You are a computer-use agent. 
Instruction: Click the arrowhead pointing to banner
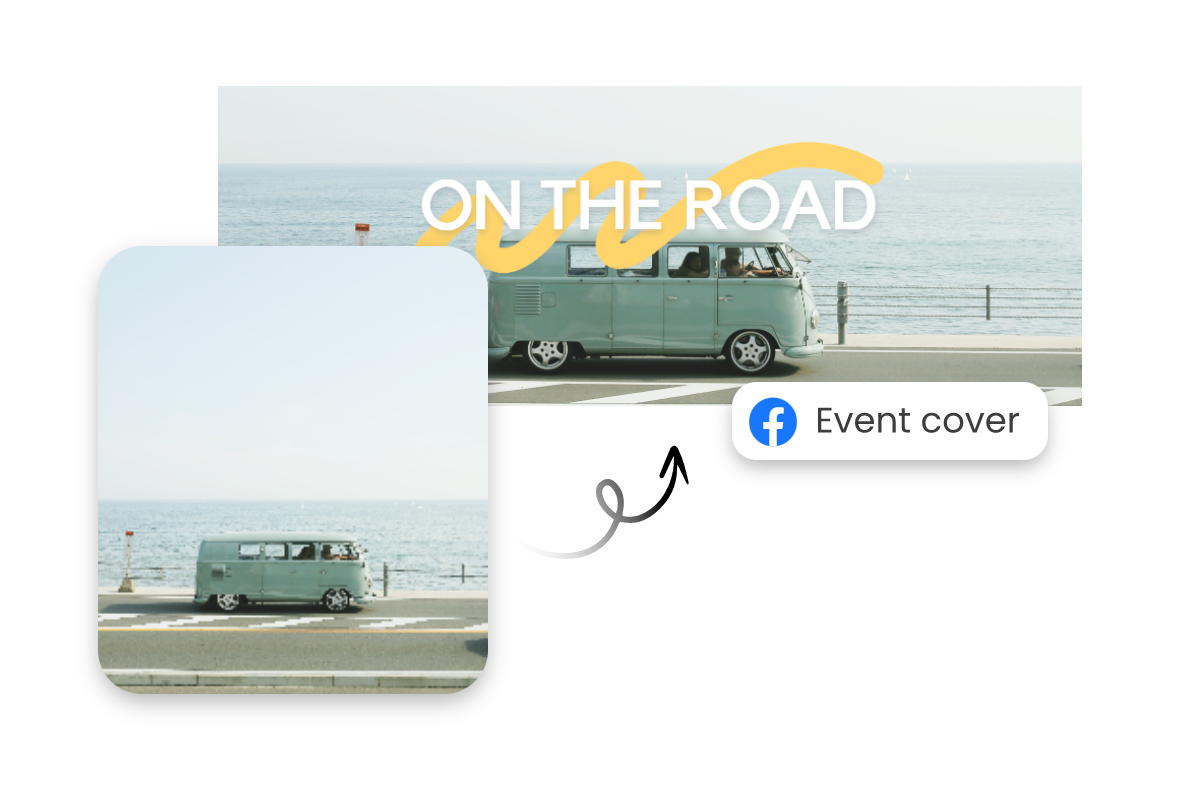pos(676,463)
